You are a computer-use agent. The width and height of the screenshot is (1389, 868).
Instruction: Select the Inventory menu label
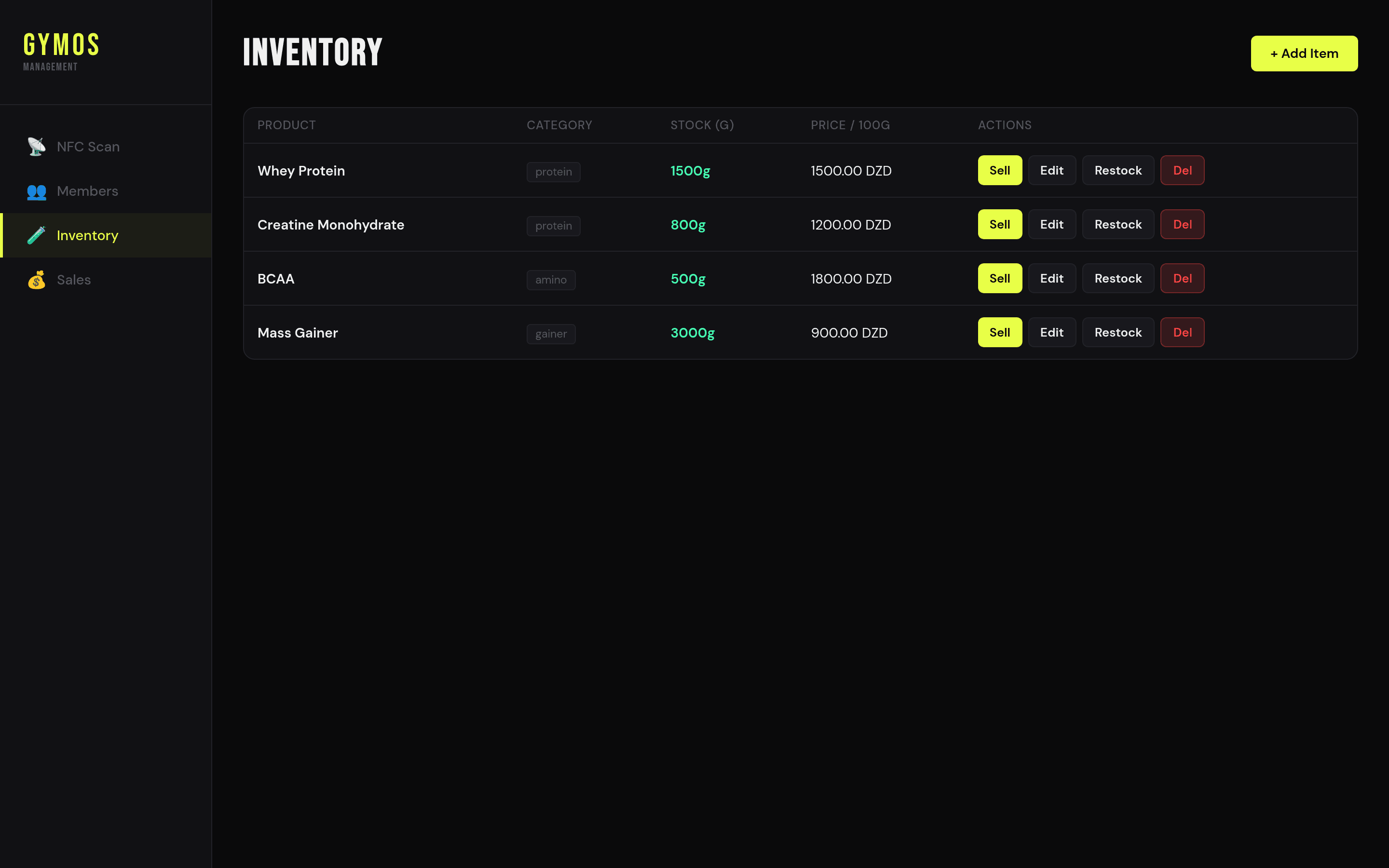(x=87, y=235)
